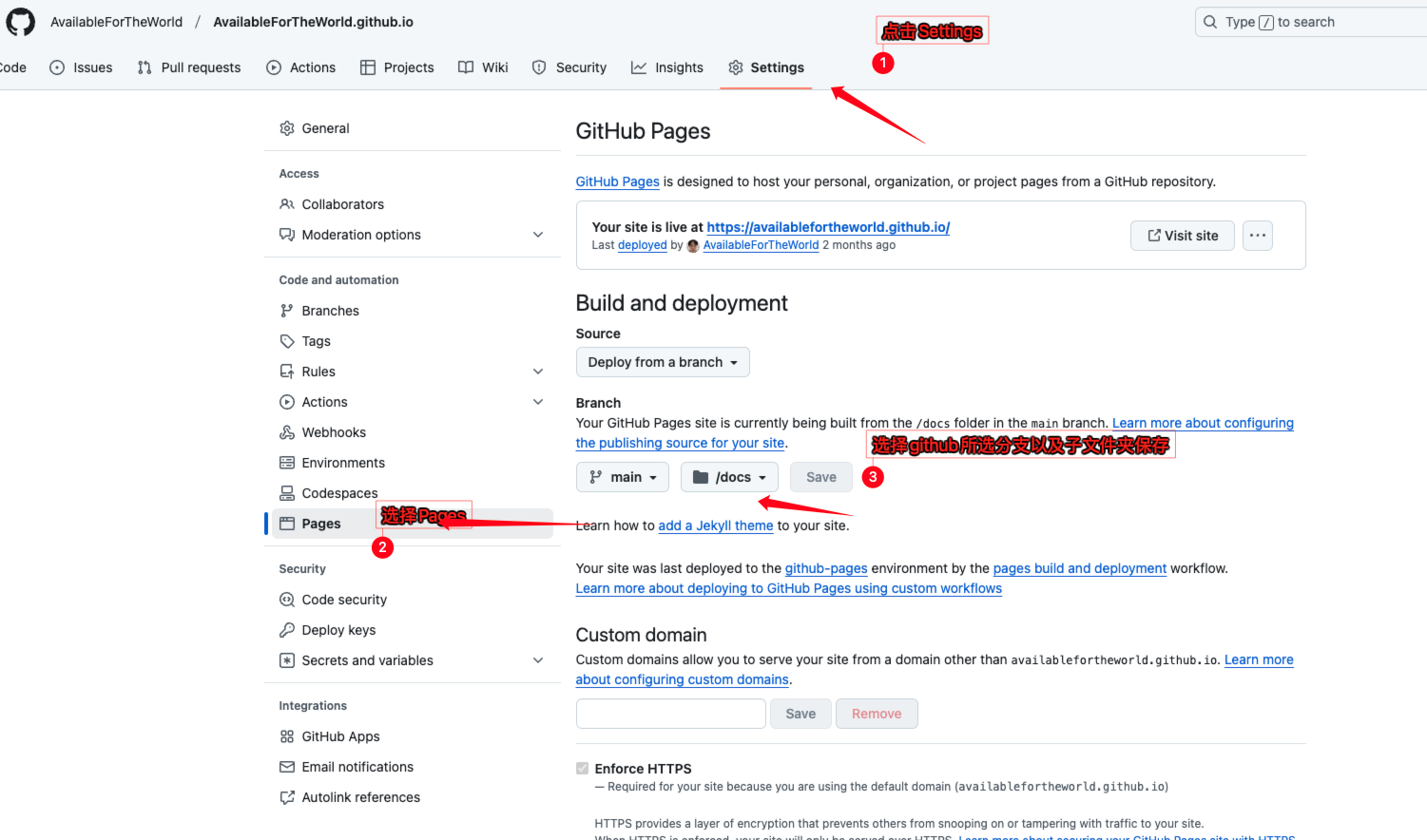Click the Code security scan icon
This screenshot has height=840, width=1427.
coord(287,600)
